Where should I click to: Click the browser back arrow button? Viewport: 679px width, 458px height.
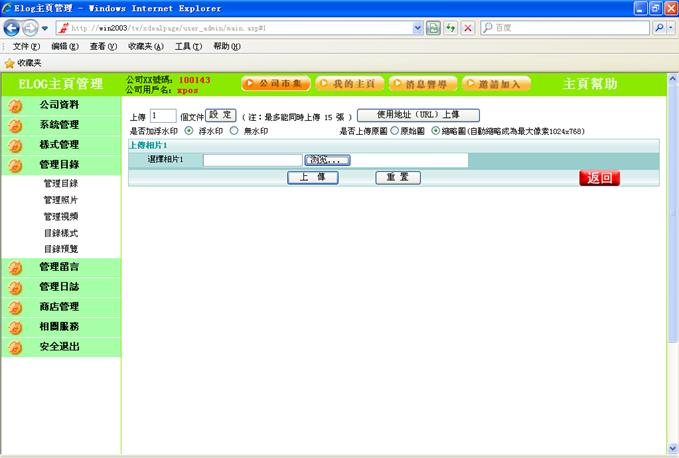(x=13, y=28)
